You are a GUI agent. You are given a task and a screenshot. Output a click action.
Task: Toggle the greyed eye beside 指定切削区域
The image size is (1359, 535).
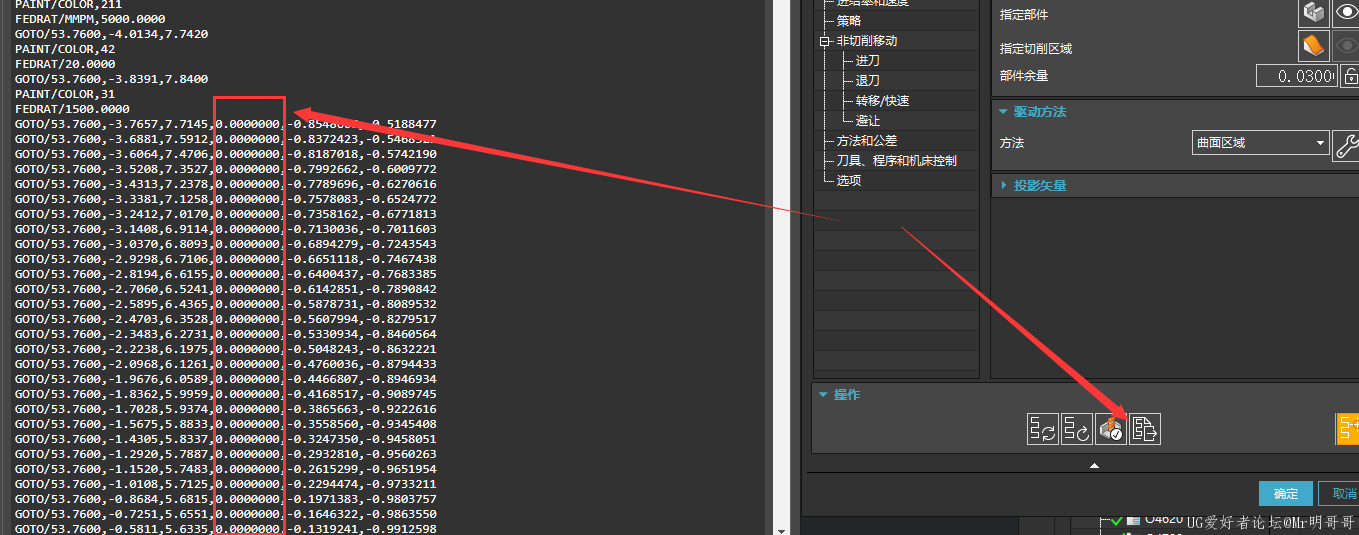coord(1346,46)
